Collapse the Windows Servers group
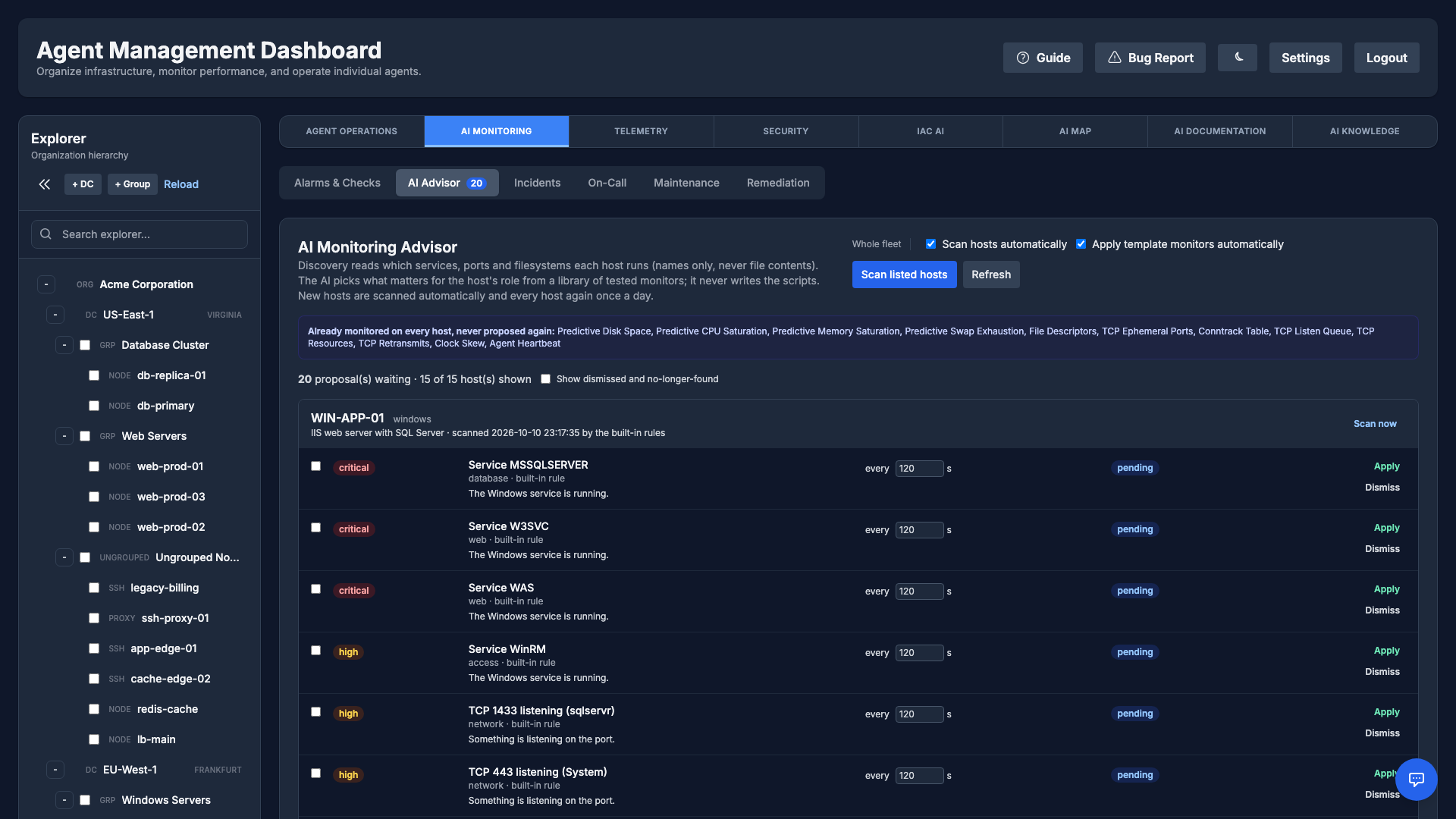This screenshot has width=1456, height=819. click(x=64, y=800)
